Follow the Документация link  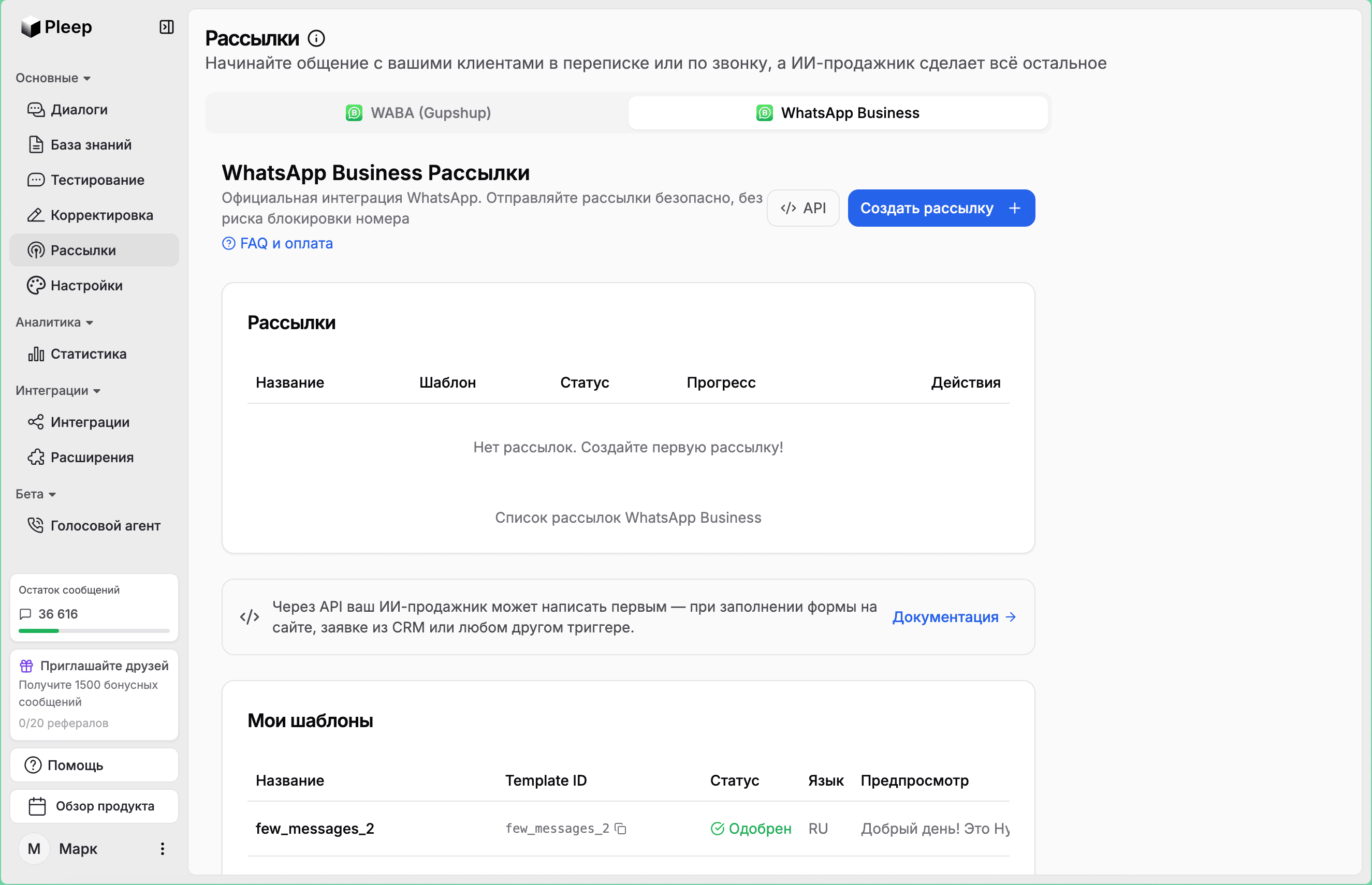pyautogui.click(x=955, y=617)
